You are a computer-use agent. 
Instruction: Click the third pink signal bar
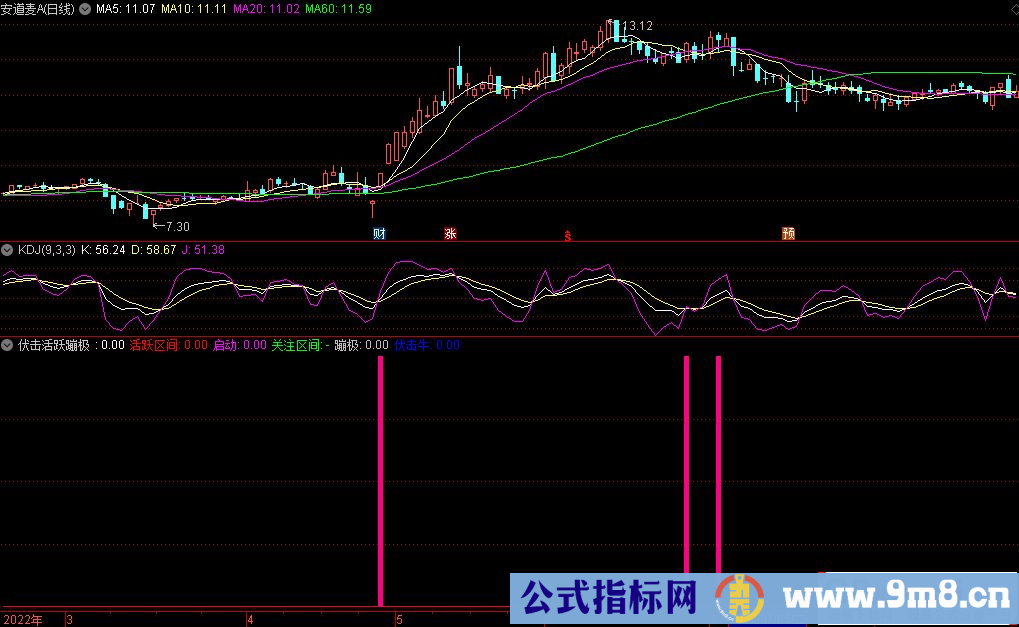pyautogui.click(x=718, y=465)
